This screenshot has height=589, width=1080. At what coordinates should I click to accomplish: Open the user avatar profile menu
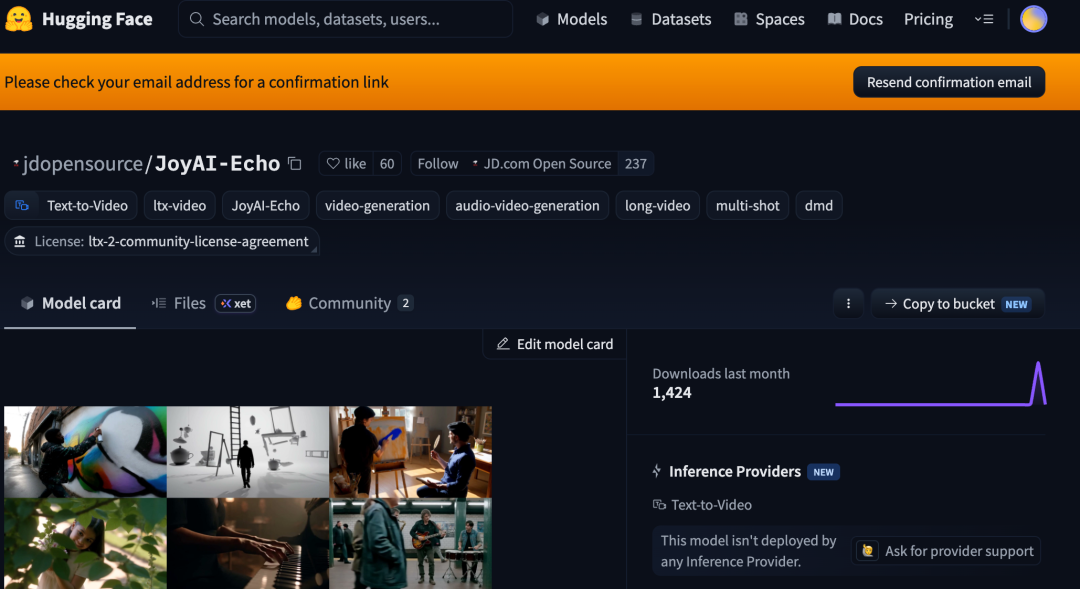coord(1033,19)
